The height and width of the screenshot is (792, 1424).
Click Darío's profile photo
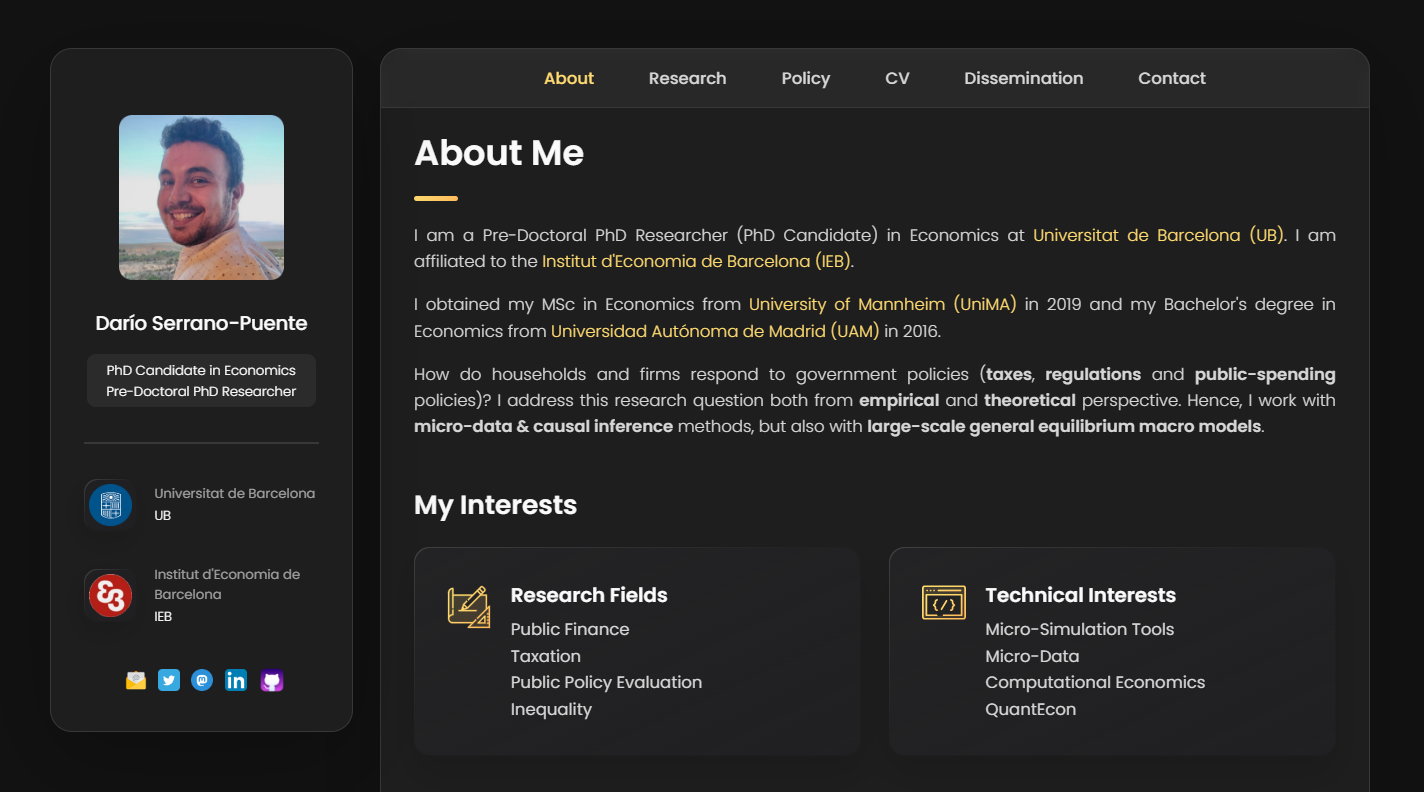(200, 197)
